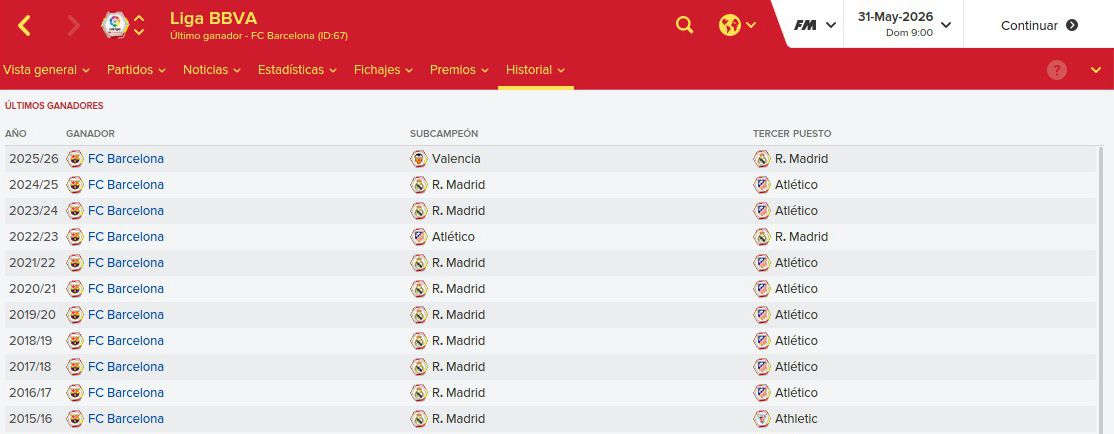Expand the date 31-May-2026 dropdown
Image resolution: width=1114 pixels, height=434 pixels.
[946, 25]
